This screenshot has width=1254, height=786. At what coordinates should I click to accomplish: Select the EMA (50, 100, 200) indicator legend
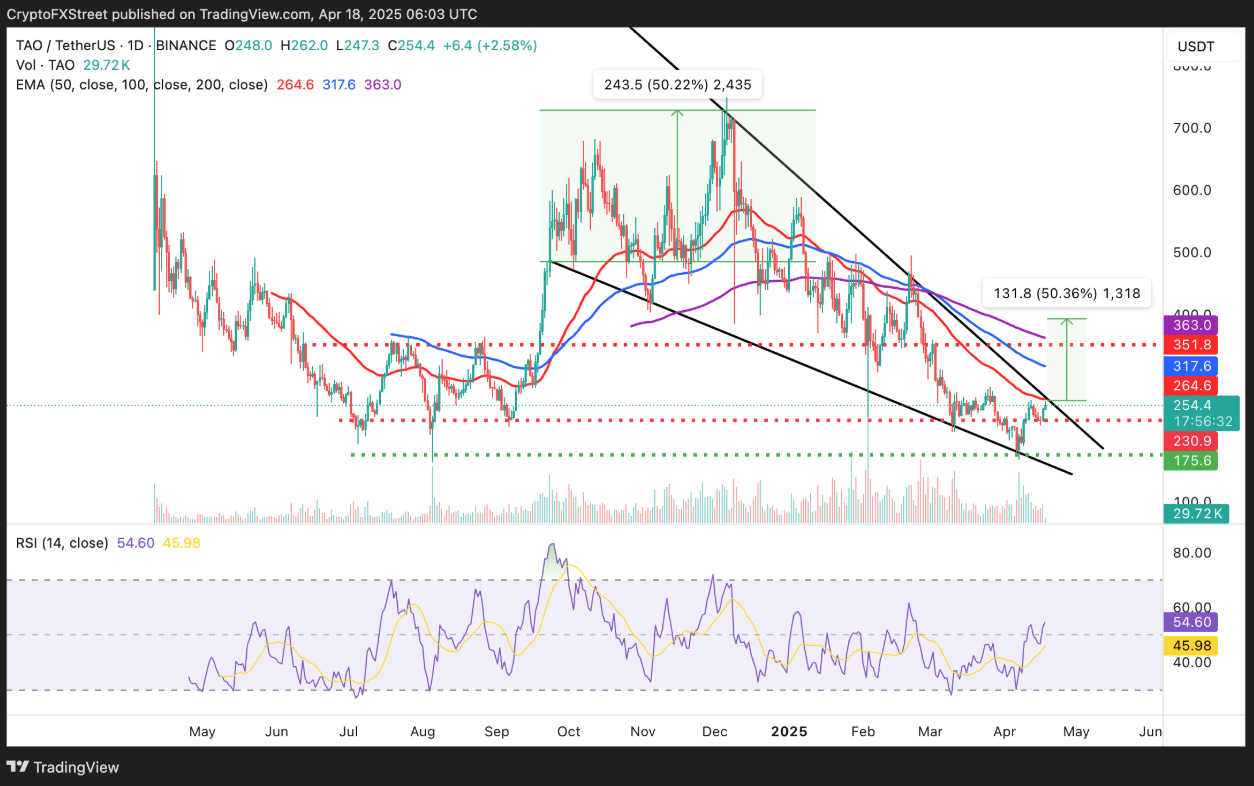[141, 85]
